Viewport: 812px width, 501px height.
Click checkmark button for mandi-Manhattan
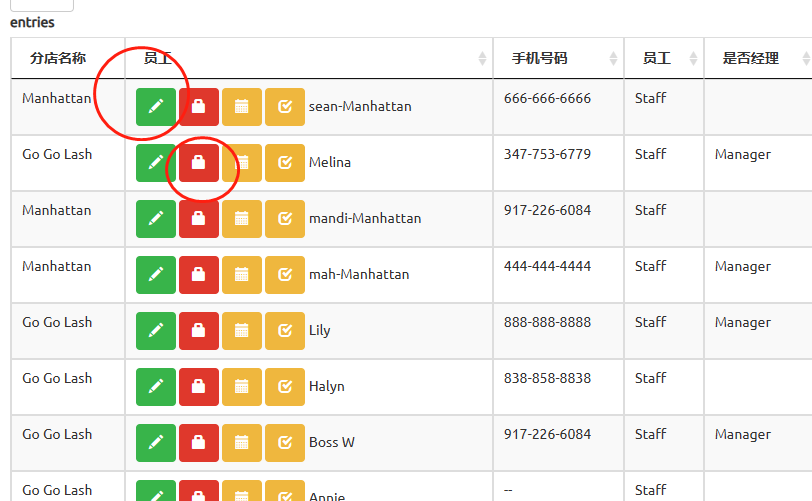[x=285, y=219]
